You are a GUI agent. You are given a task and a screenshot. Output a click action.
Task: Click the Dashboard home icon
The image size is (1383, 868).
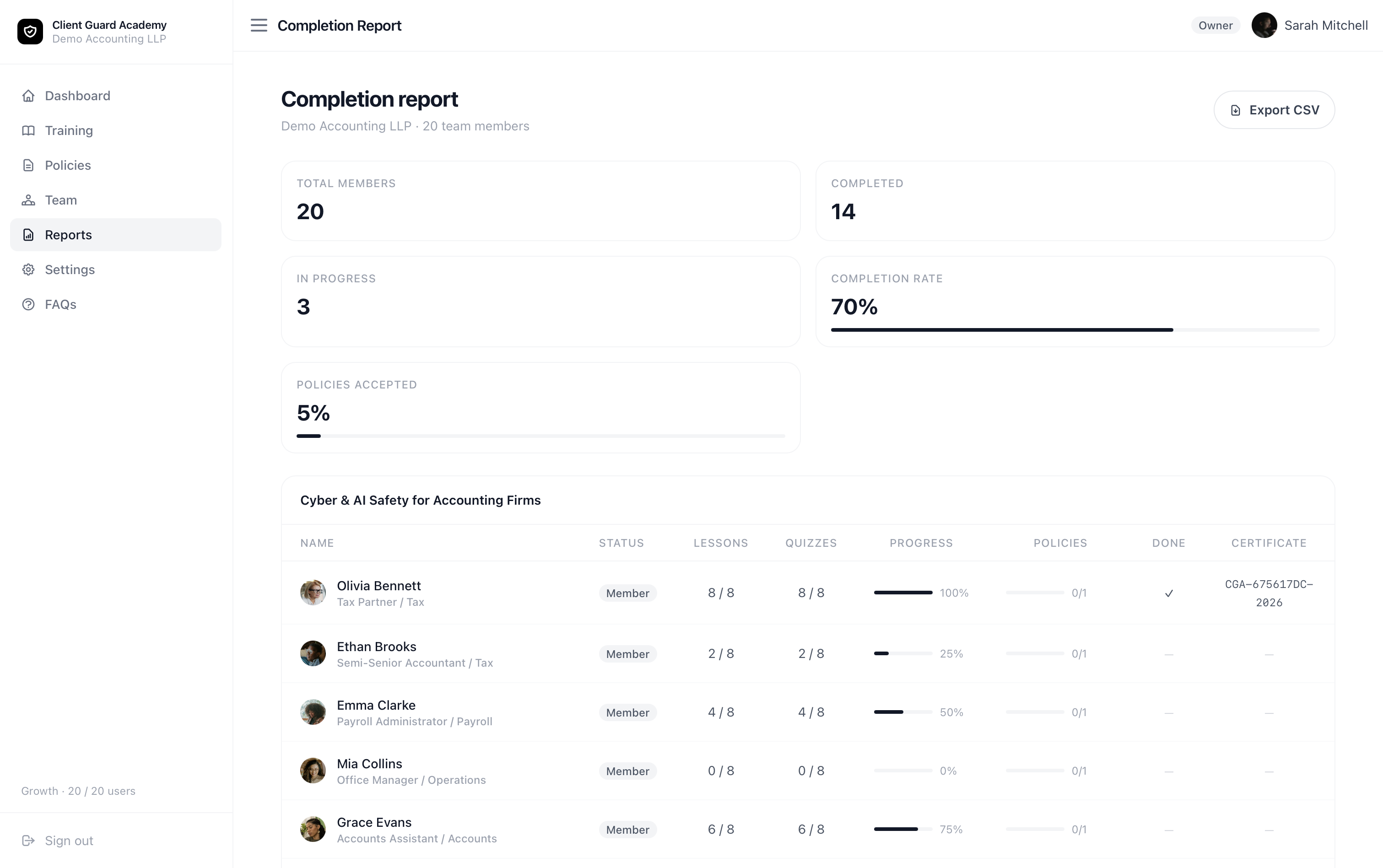(28, 96)
